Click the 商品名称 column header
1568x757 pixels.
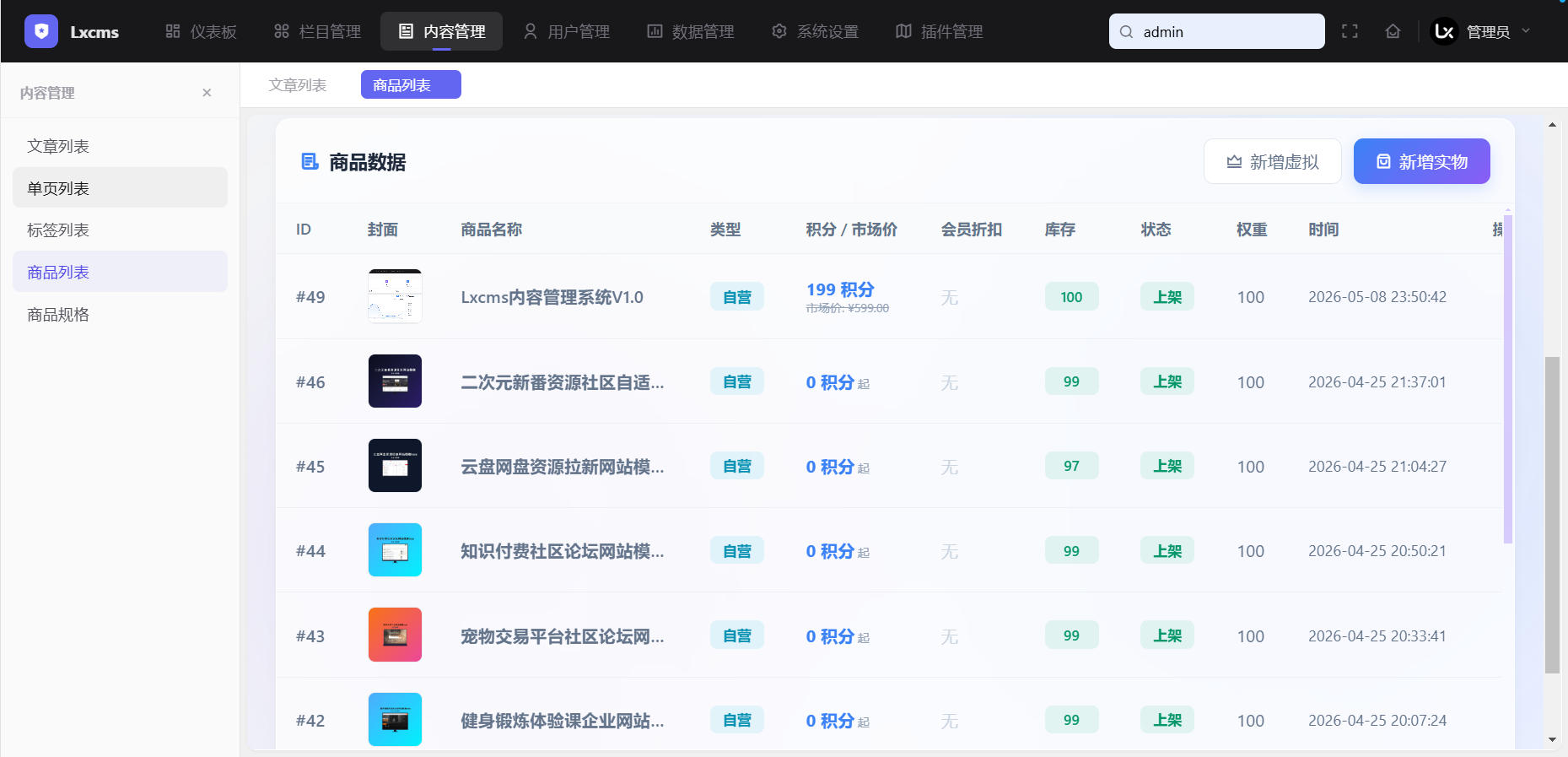[x=491, y=230]
